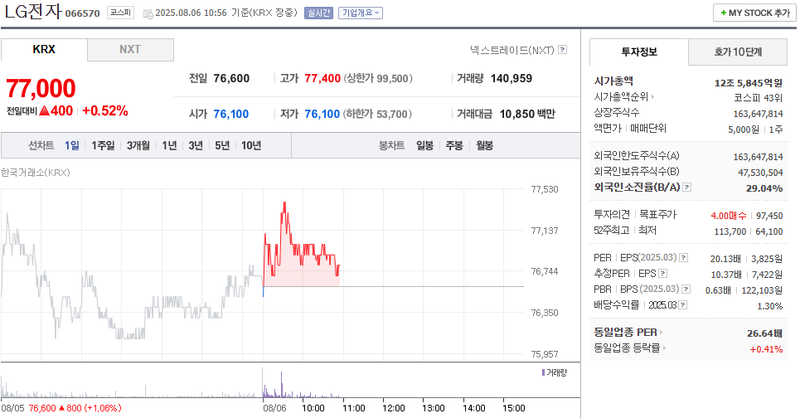Image resolution: width=800 pixels, height=419 pixels.
Task: Switch to the KRX tab
Action: [44, 50]
